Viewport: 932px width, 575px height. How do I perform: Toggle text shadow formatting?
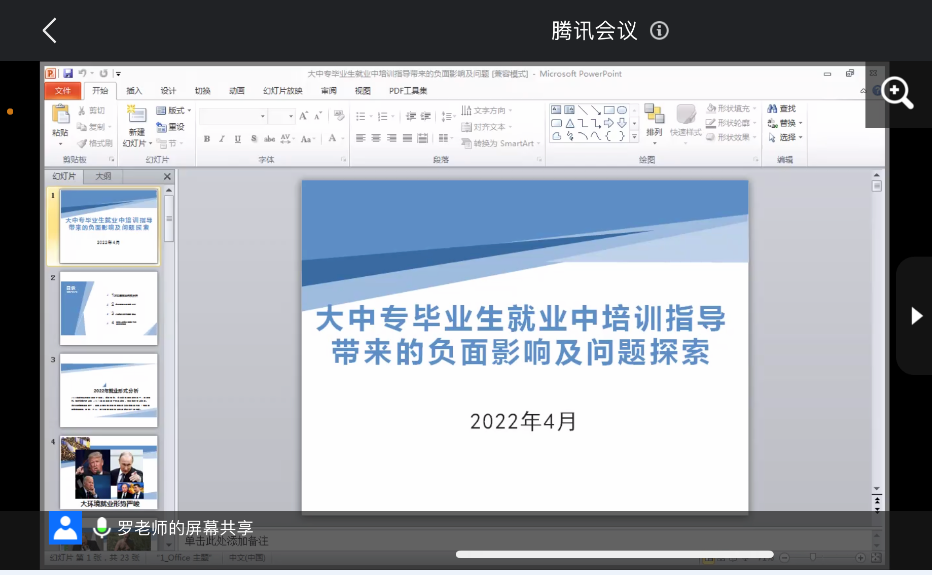pyautogui.click(x=254, y=139)
